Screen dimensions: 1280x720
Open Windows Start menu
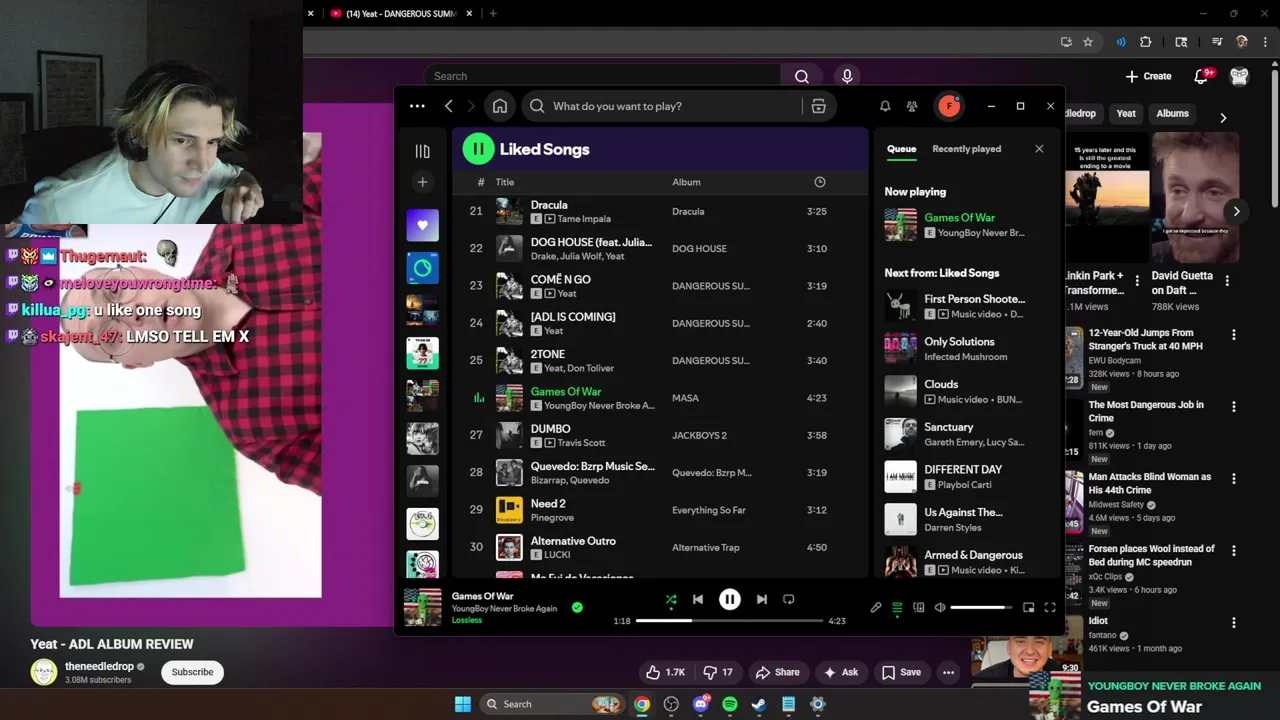[x=462, y=704]
